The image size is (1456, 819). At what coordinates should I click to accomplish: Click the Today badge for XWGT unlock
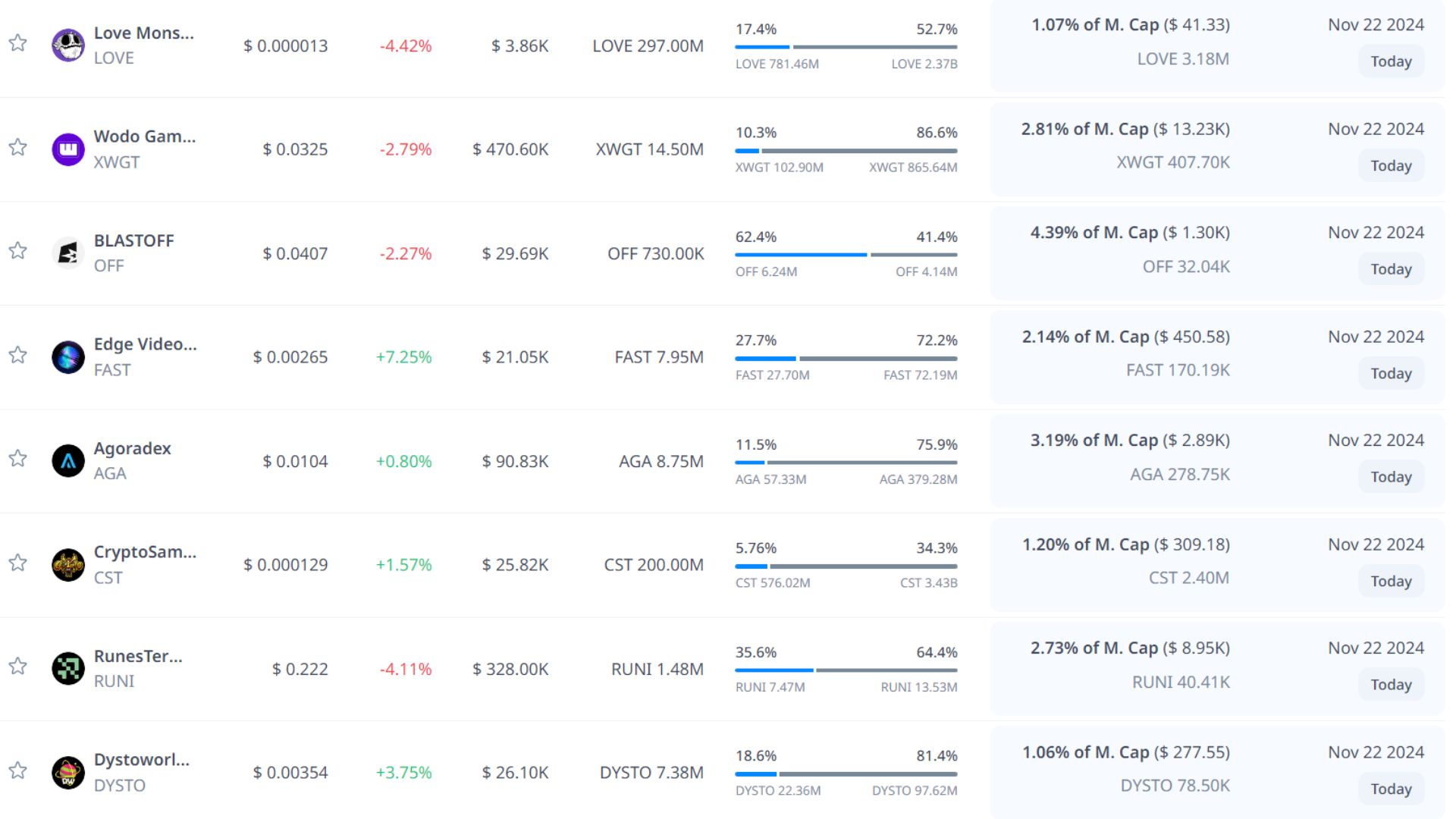[x=1390, y=165]
